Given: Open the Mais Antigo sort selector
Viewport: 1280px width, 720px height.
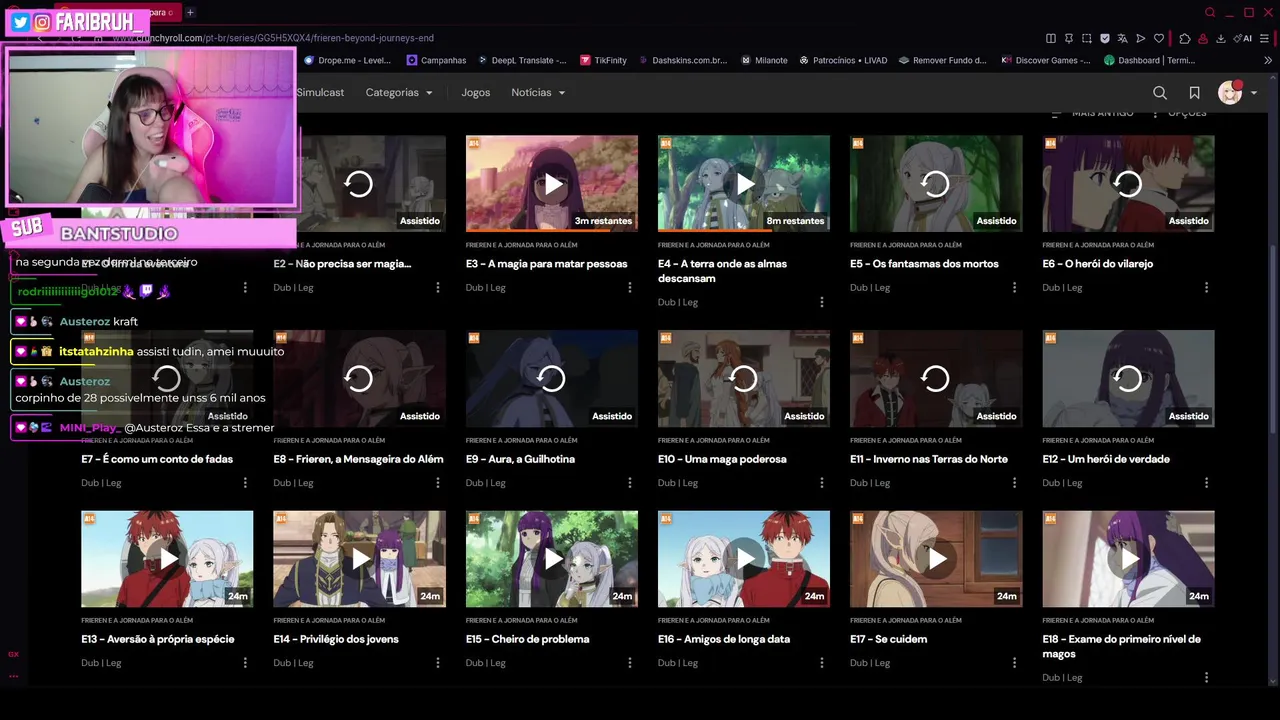Looking at the screenshot, I should tap(1092, 113).
